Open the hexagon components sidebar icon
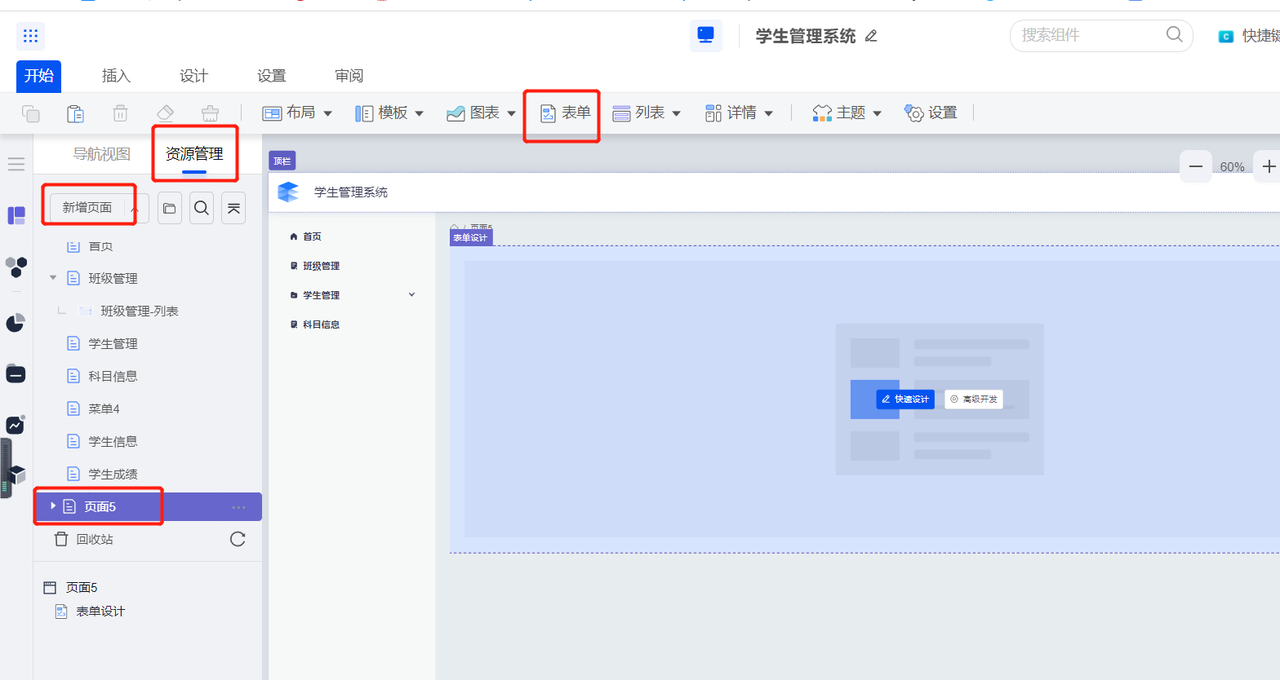This screenshot has width=1280, height=680. pos(16,267)
